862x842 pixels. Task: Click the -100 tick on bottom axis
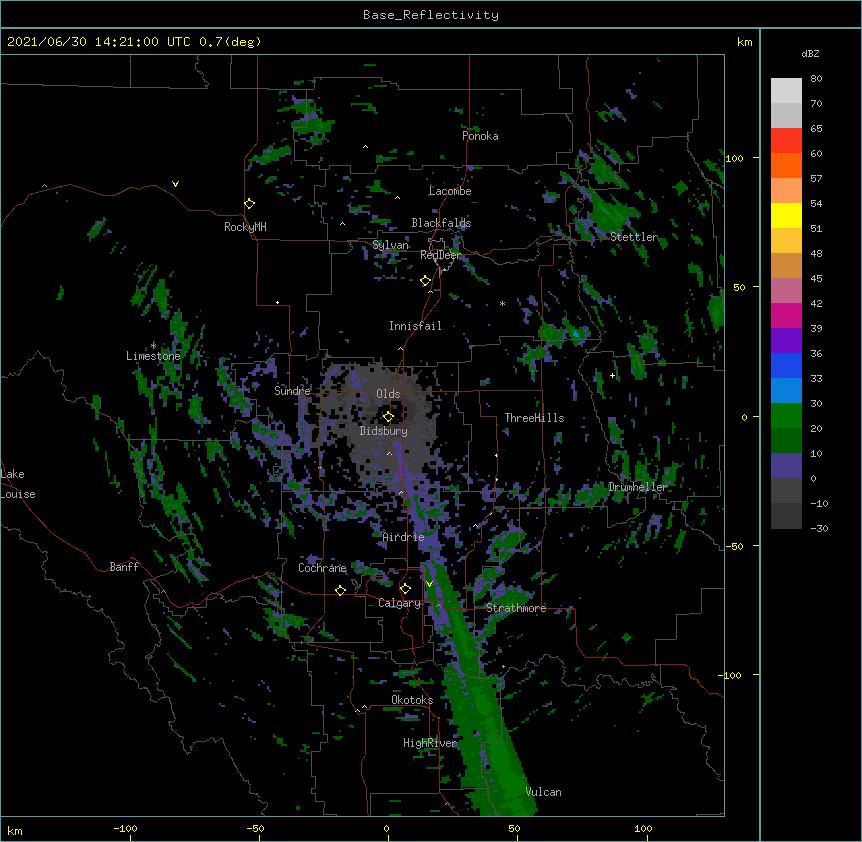tap(125, 828)
